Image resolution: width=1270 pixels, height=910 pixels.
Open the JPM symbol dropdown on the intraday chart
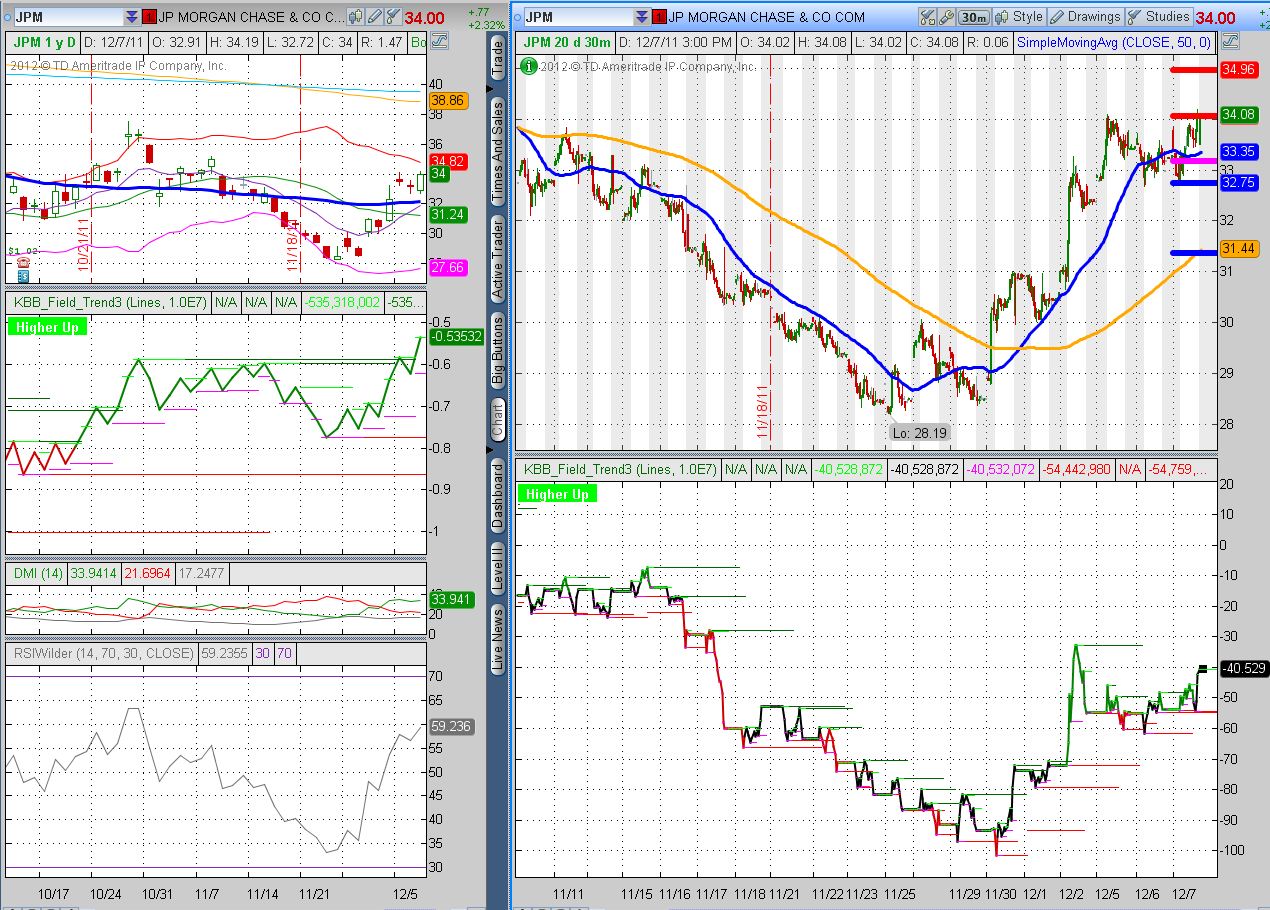pos(644,16)
